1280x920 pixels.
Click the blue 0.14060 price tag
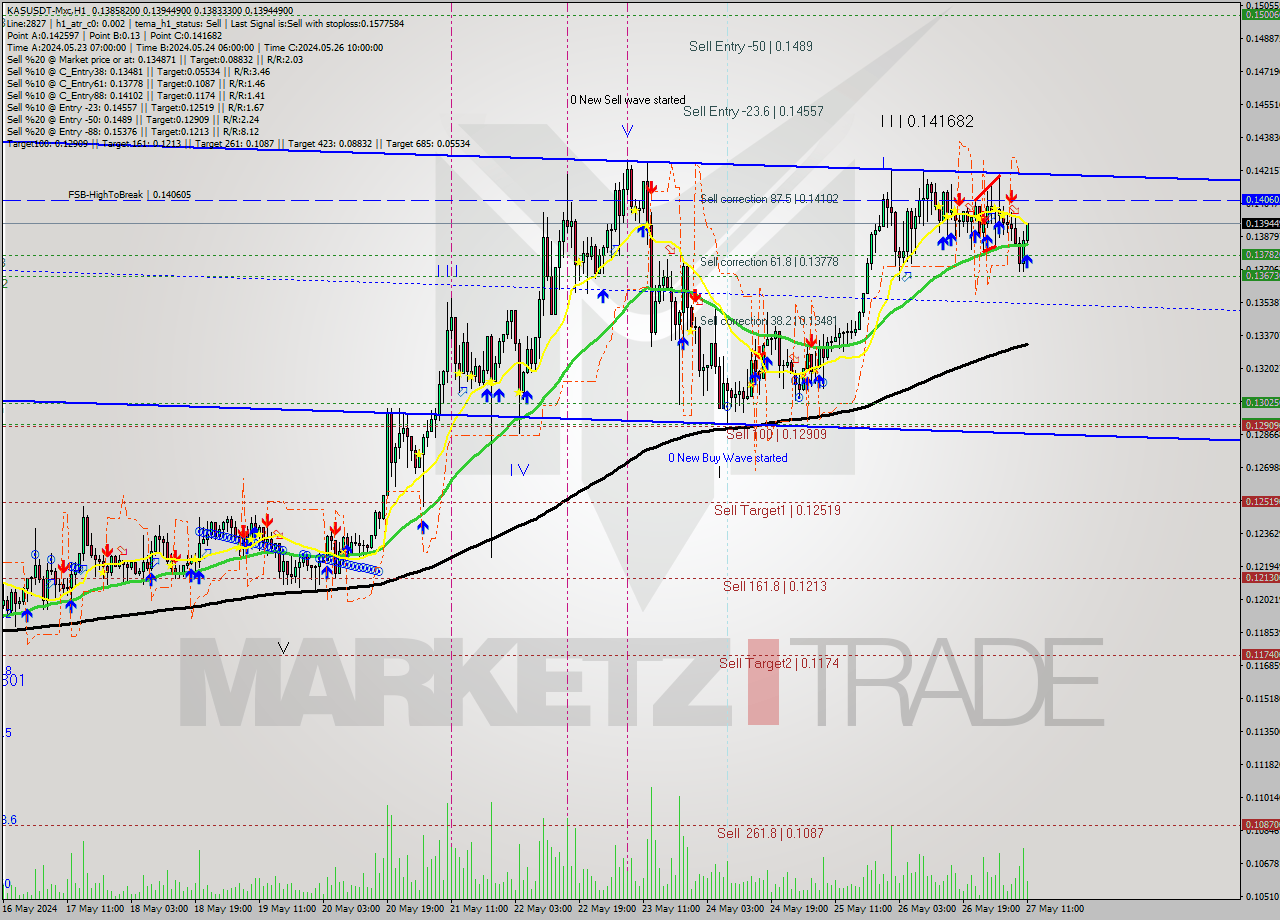1260,200
